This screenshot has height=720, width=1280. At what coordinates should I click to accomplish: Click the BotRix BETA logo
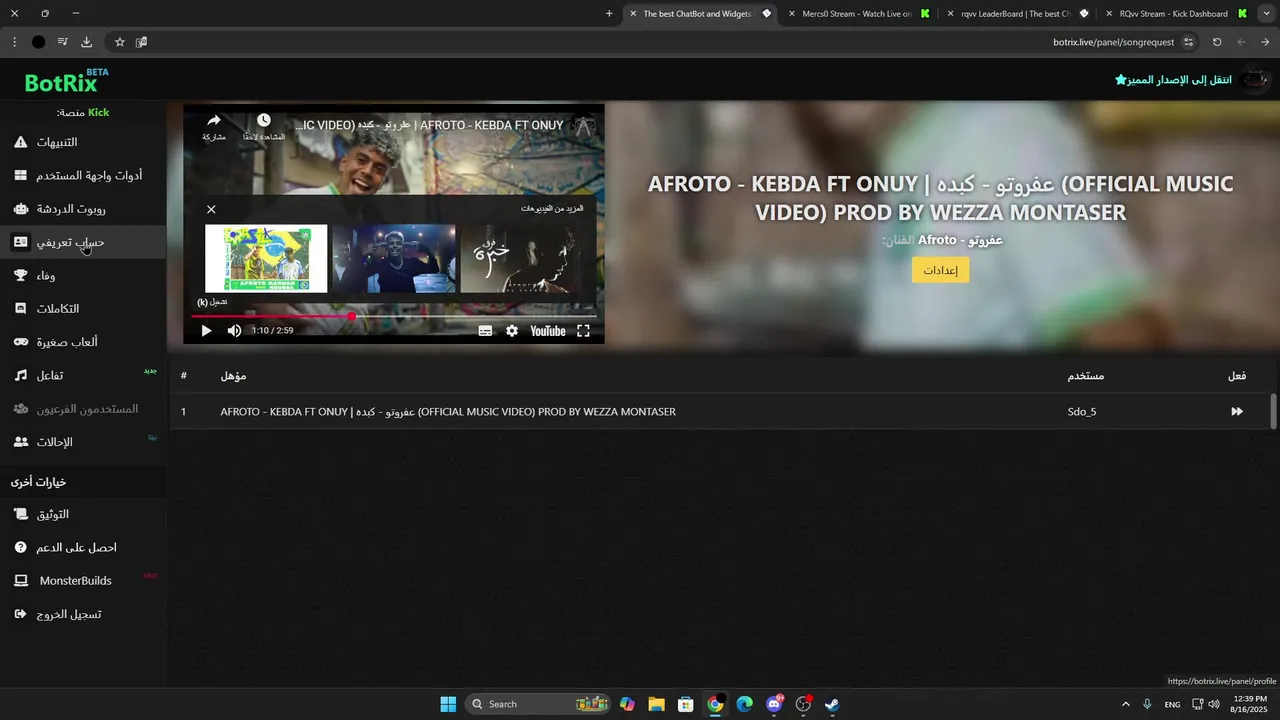pyautogui.click(x=66, y=81)
